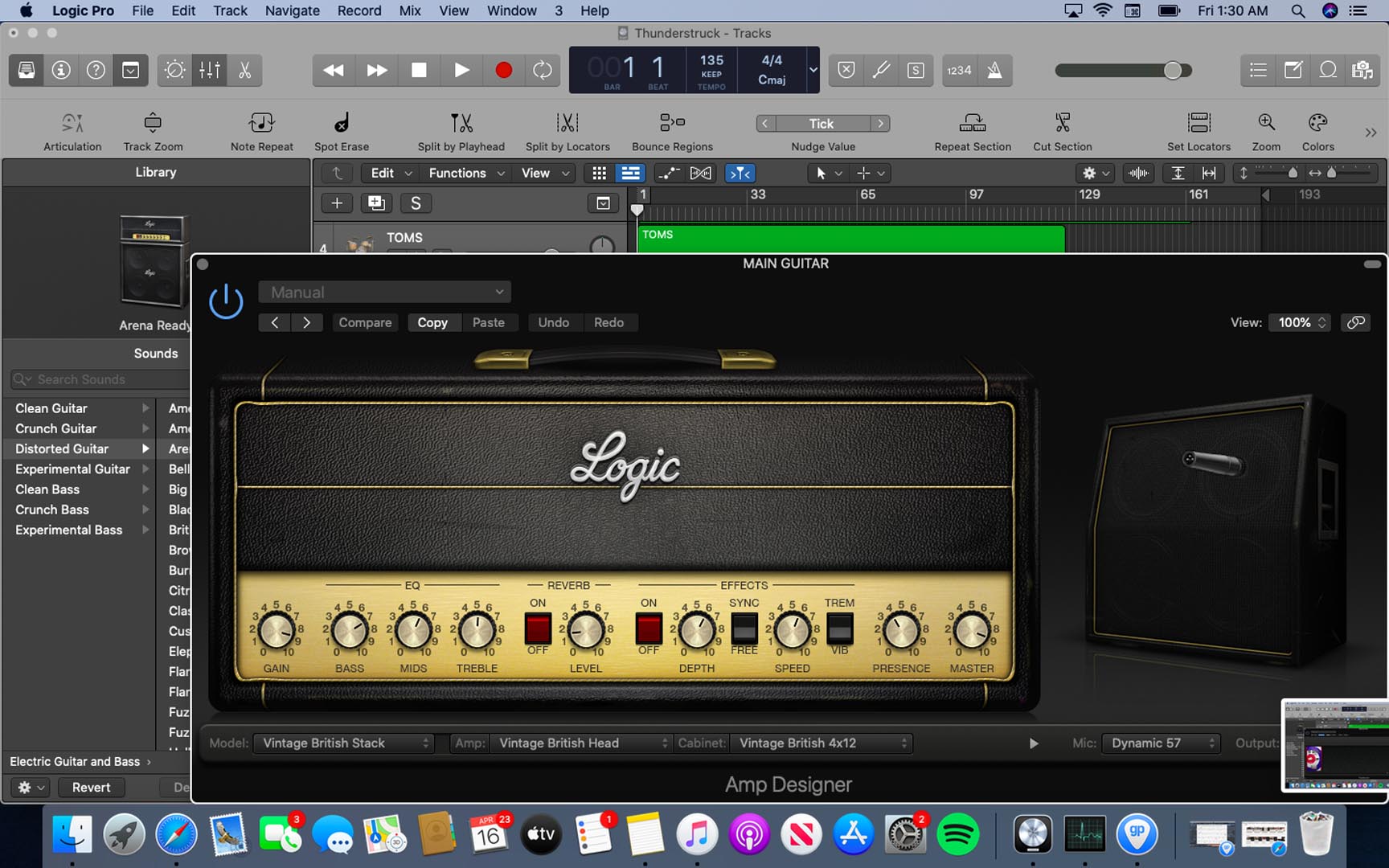Open the Functions dropdown in Tracks area
This screenshot has width=1389, height=868.
pos(466,173)
